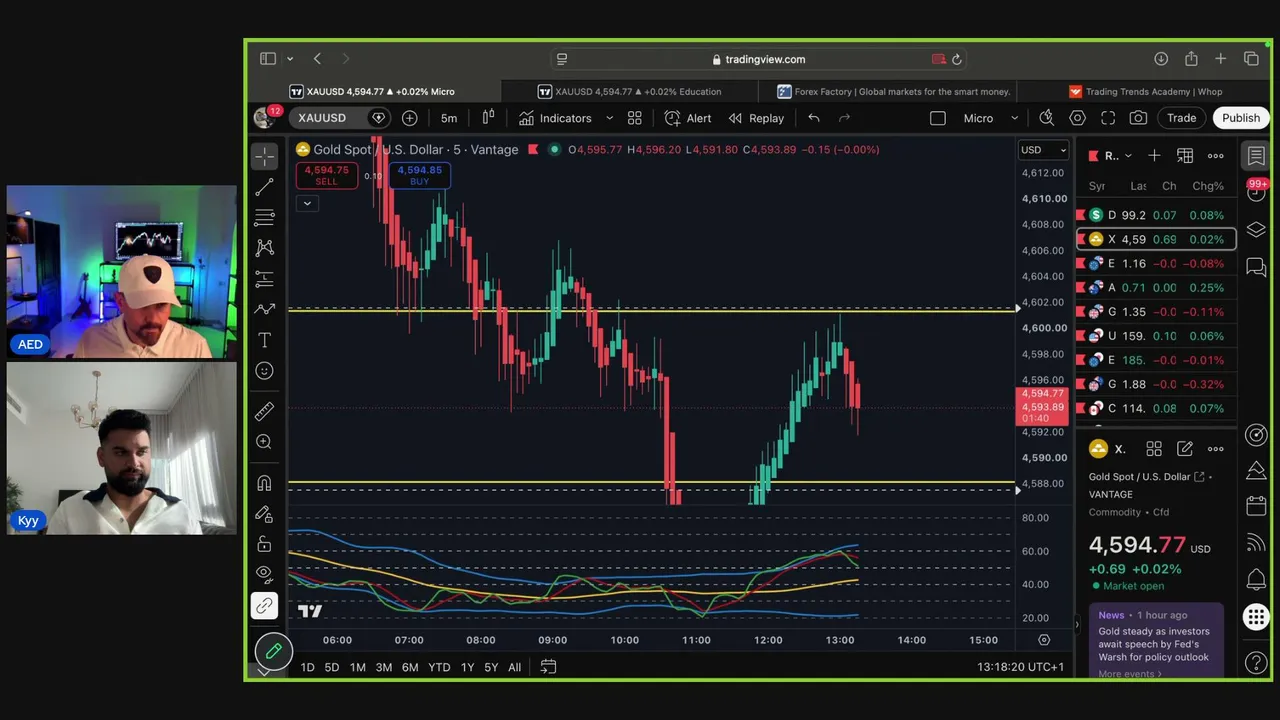This screenshot has height=720, width=1280.
Task: Create a price Alert
Action: pyautogui.click(x=688, y=118)
